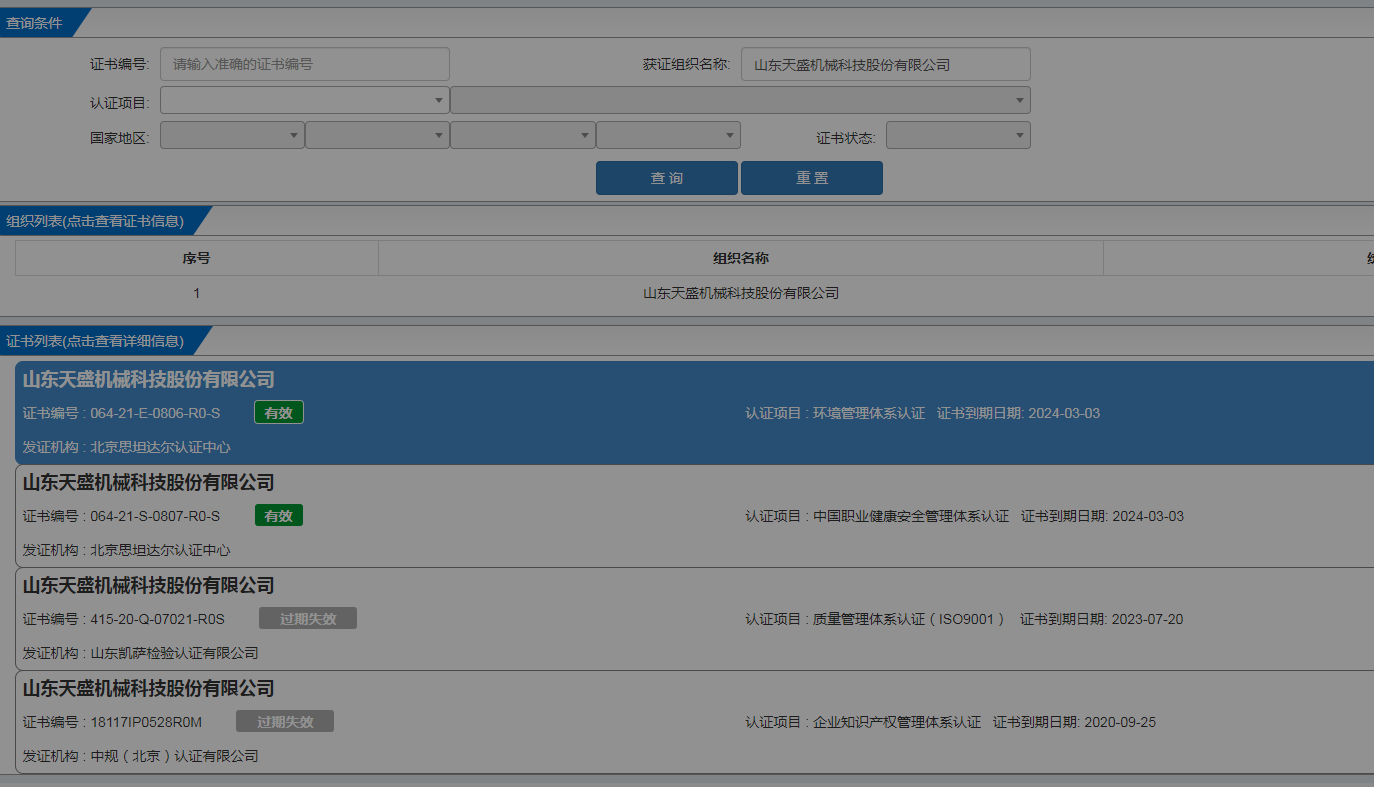Click the 序号 column header
Viewport: 1374px width, 787px height.
pyautogui.click(x=196, y=258)
